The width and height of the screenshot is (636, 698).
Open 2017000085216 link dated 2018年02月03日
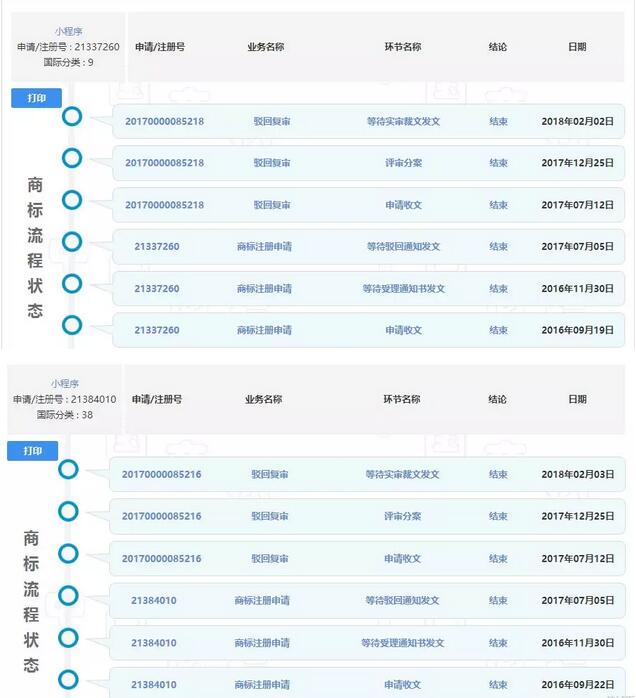(x=162, y=475)
